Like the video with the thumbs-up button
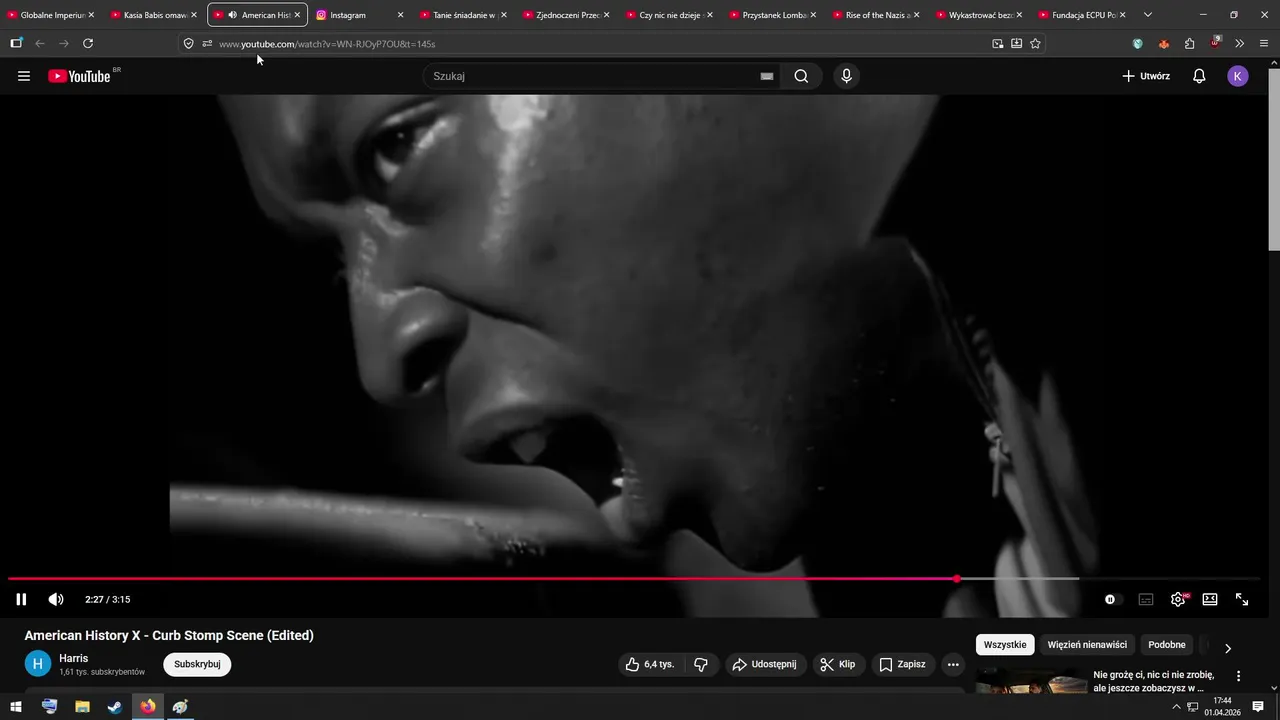The height and width of the screenshot is (720, 1280). click(x=650, y=664)
